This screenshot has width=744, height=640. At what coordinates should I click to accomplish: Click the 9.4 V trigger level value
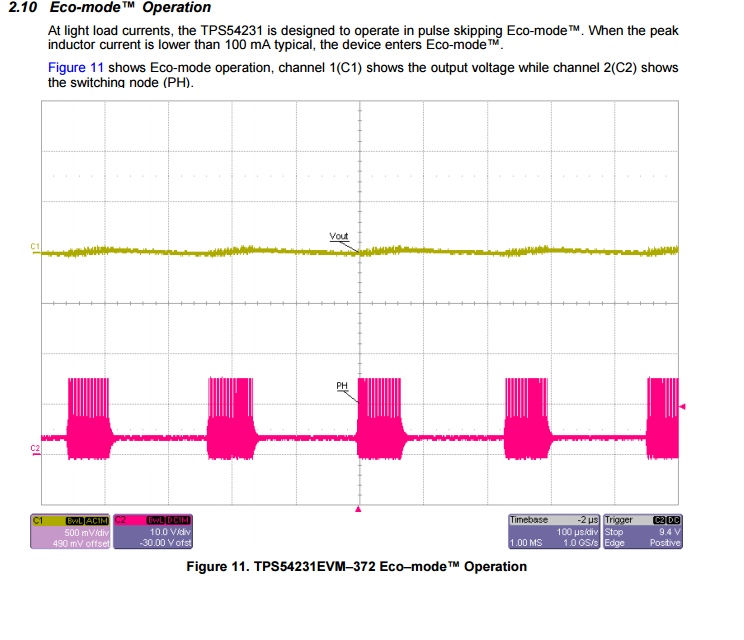point(670,532)
